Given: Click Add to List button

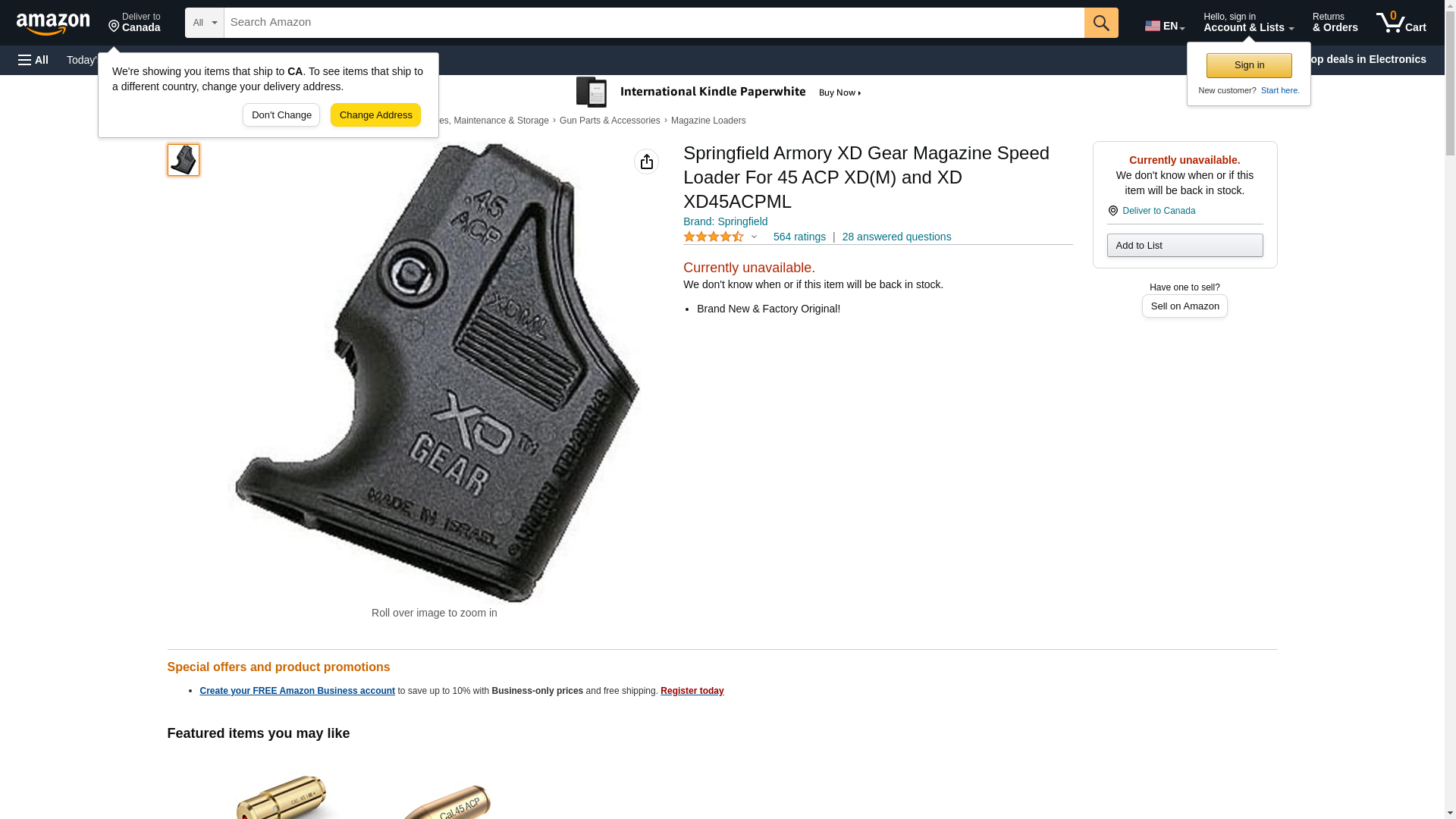Looking at the screenshot, I should (1185, 245).
